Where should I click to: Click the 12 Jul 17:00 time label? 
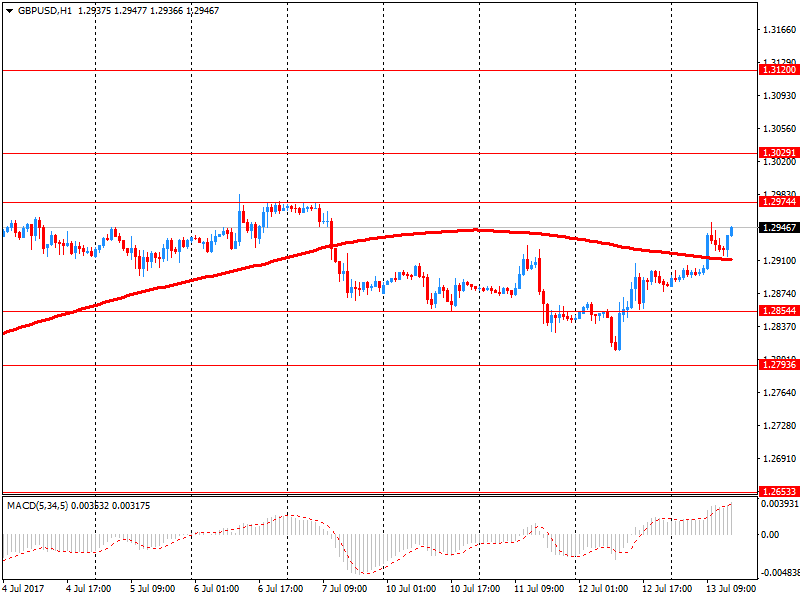667,589
